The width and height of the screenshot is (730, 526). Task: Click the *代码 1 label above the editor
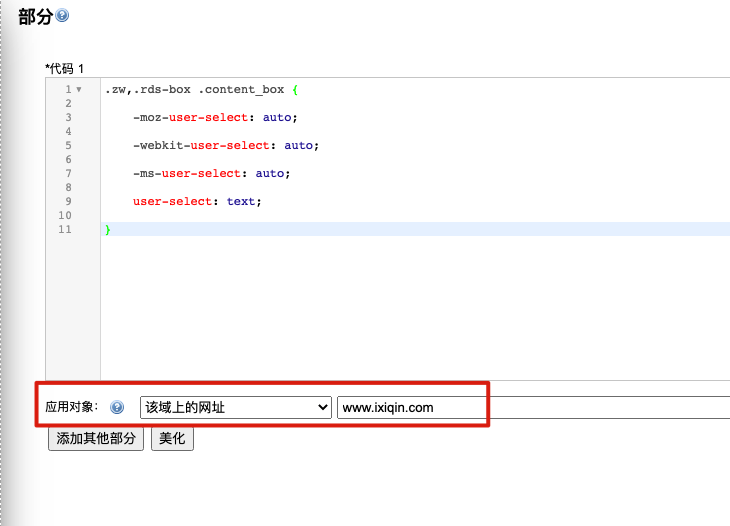click(x=65, y=68)
